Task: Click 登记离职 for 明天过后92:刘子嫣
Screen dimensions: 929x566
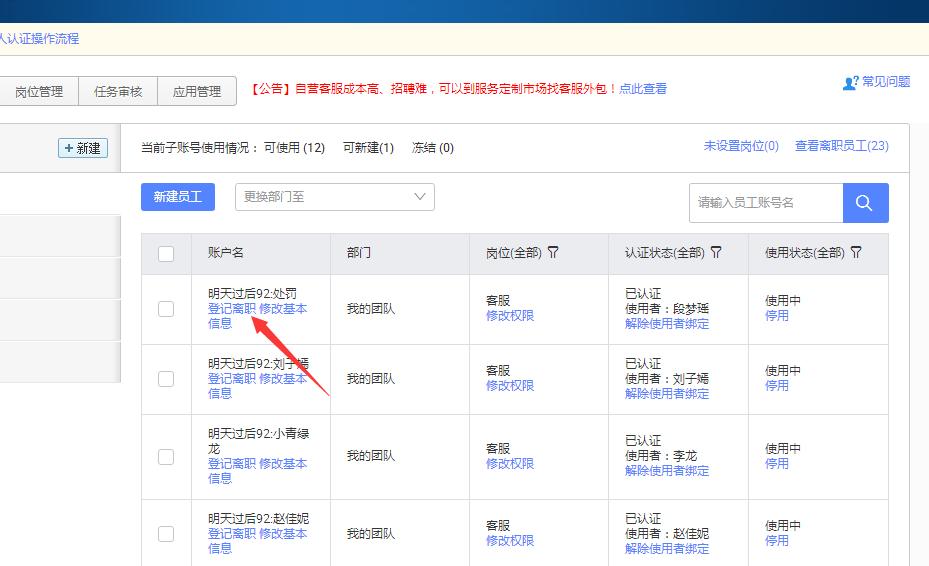Action: (232, 379)
